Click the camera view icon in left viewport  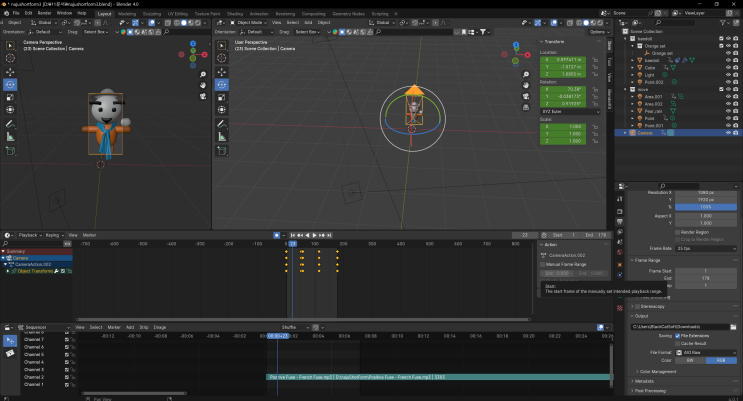coord(201,98)
